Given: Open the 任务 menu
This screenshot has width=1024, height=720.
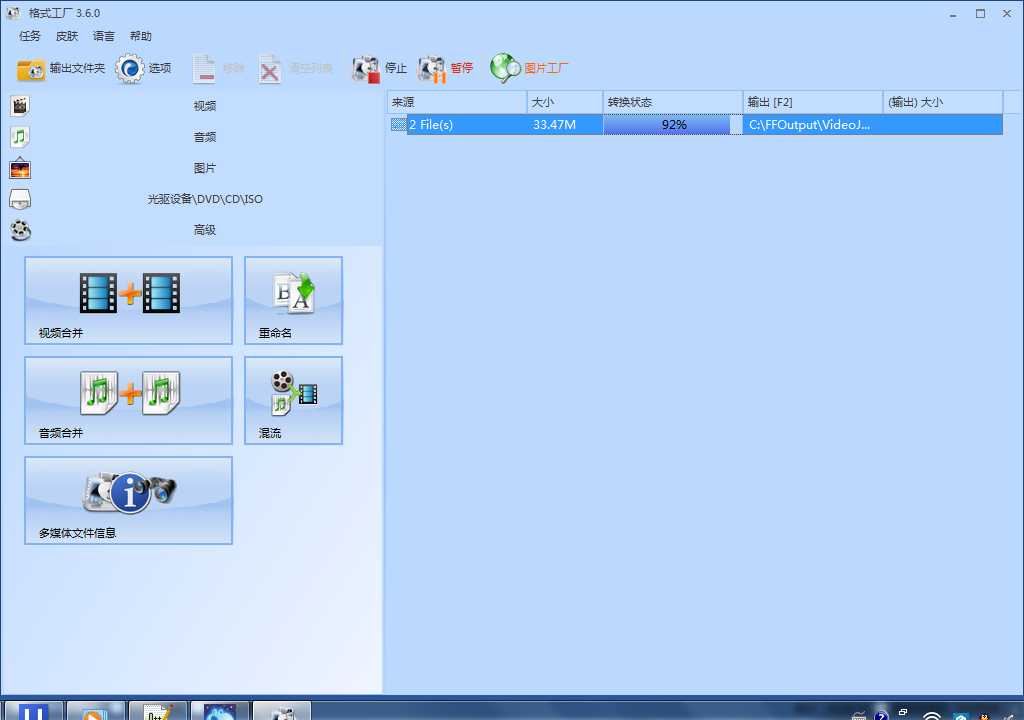Looking at the screenshot, I should 29,36.
